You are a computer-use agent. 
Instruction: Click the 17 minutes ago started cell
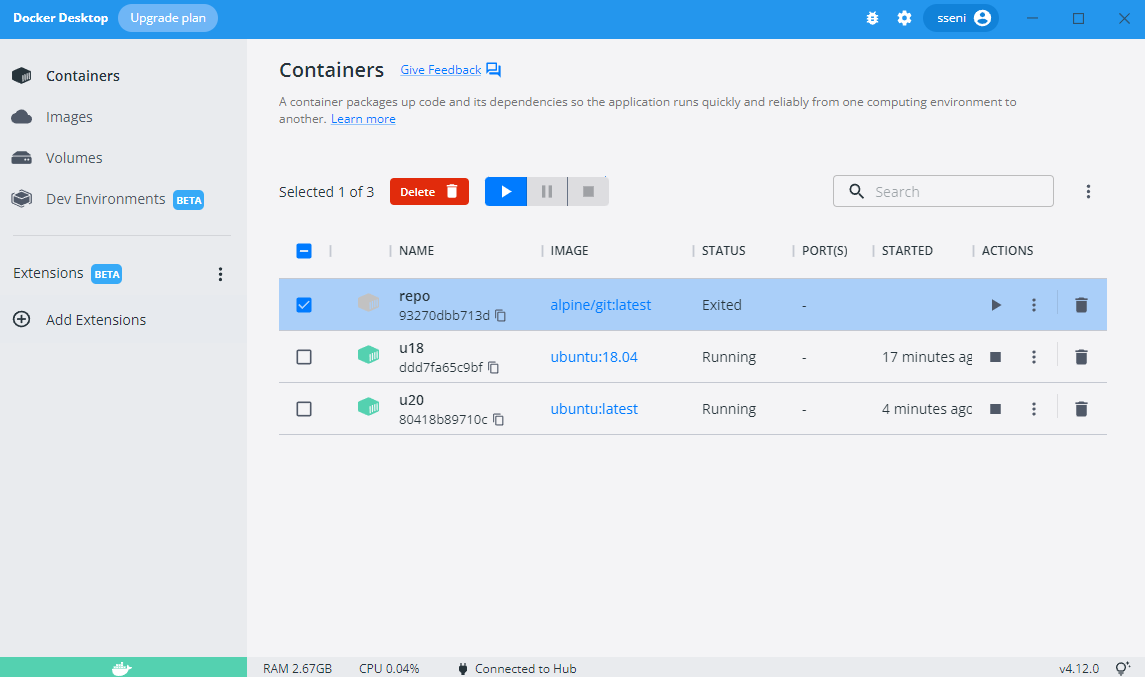click(x=927, y=357)
